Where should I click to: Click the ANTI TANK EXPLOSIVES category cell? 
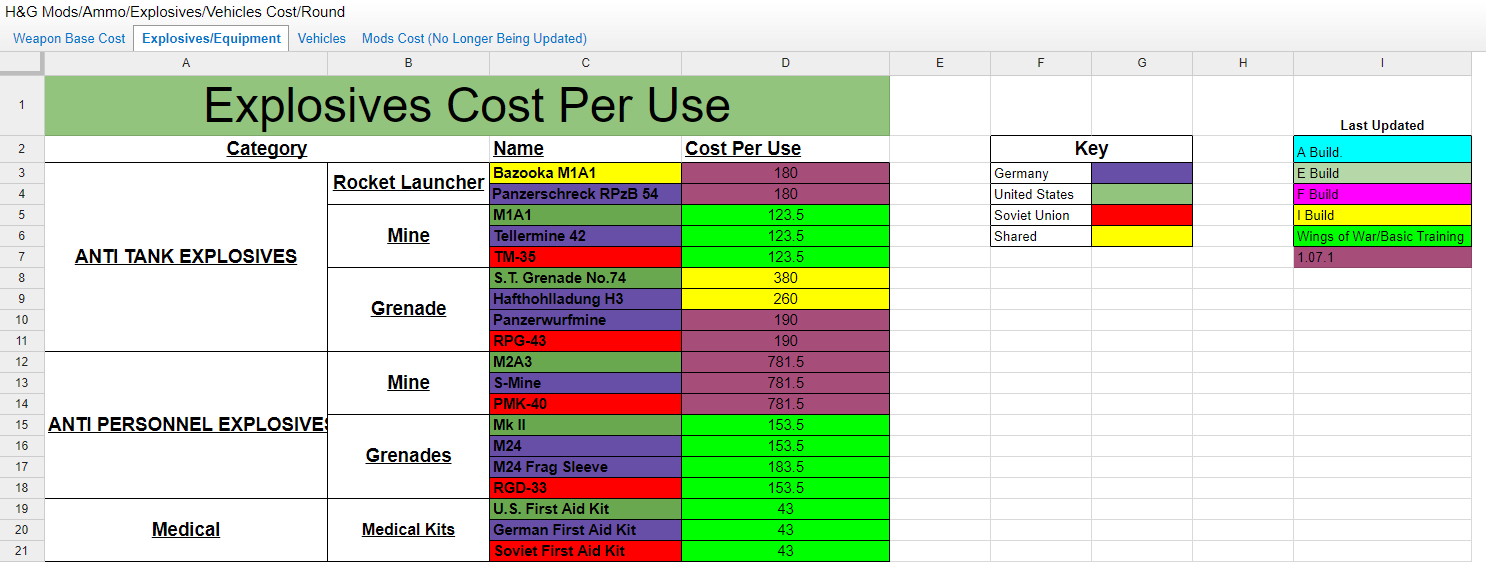click(x=186, y=257)
